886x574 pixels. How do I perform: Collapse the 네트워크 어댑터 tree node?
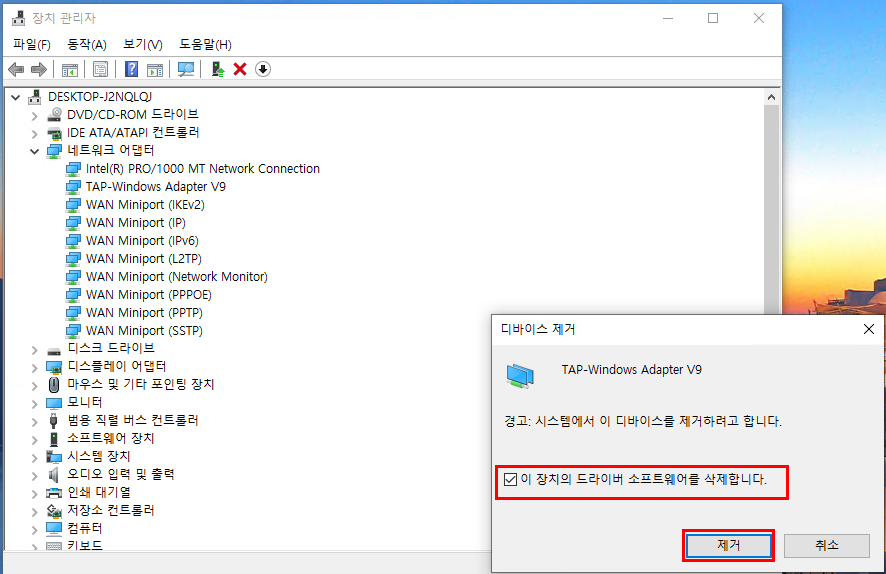click(34, 151)
